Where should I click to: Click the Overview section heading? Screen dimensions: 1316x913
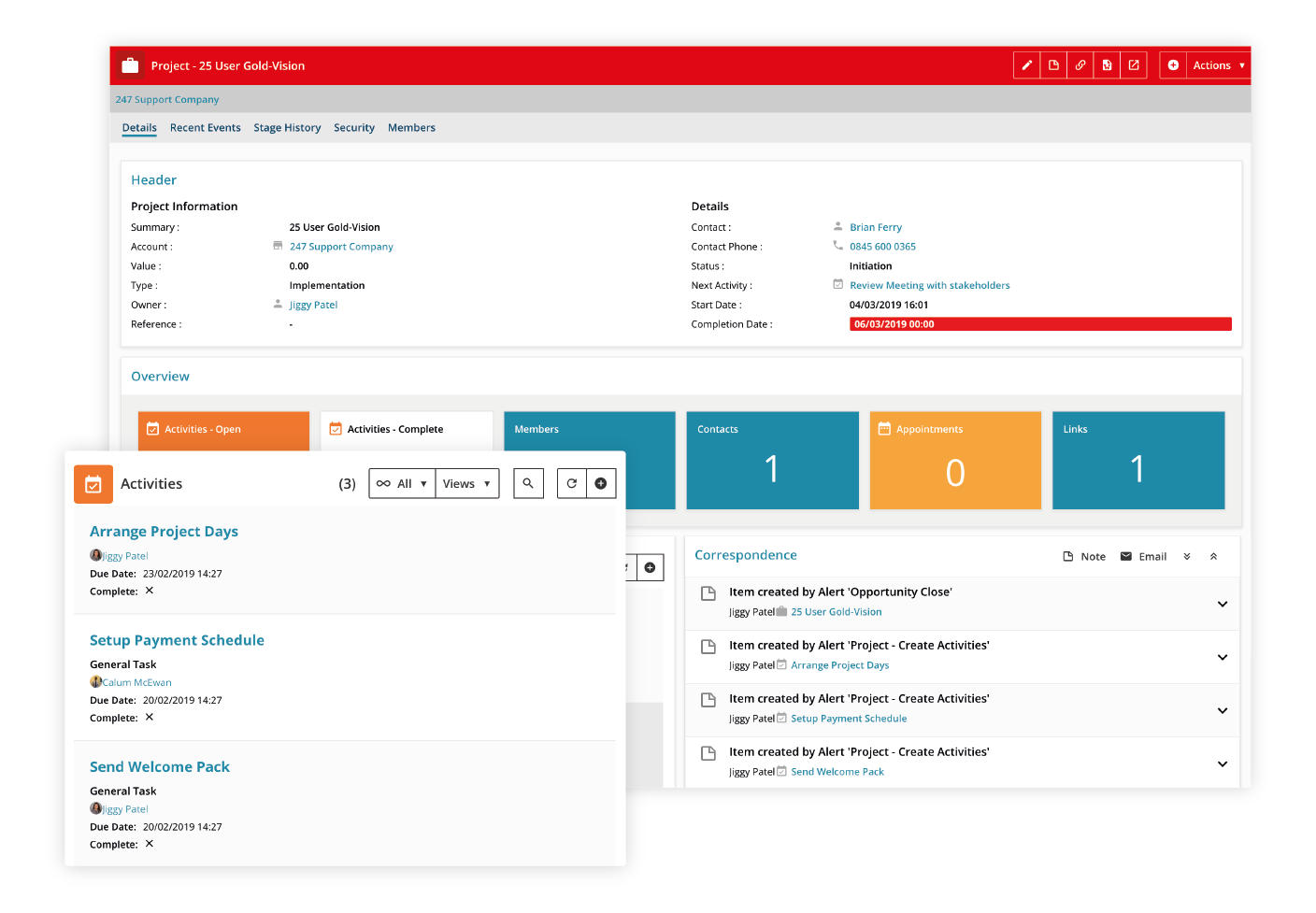(x=160, y=377)
